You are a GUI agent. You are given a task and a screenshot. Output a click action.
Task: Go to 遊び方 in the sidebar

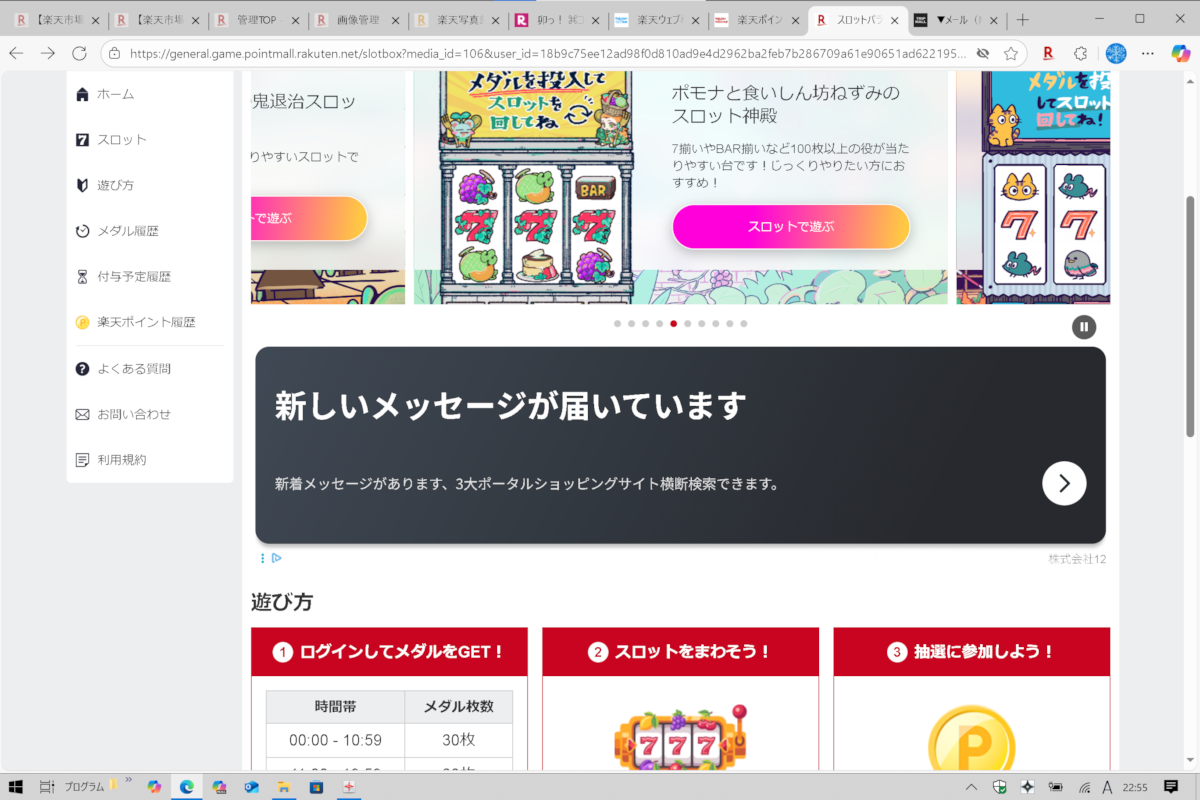click(x=150, y=185)
